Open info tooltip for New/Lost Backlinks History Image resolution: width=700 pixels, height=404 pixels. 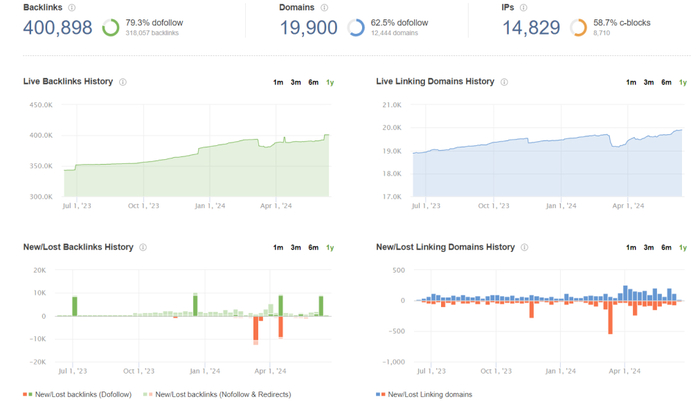click(x=143, y=247)
